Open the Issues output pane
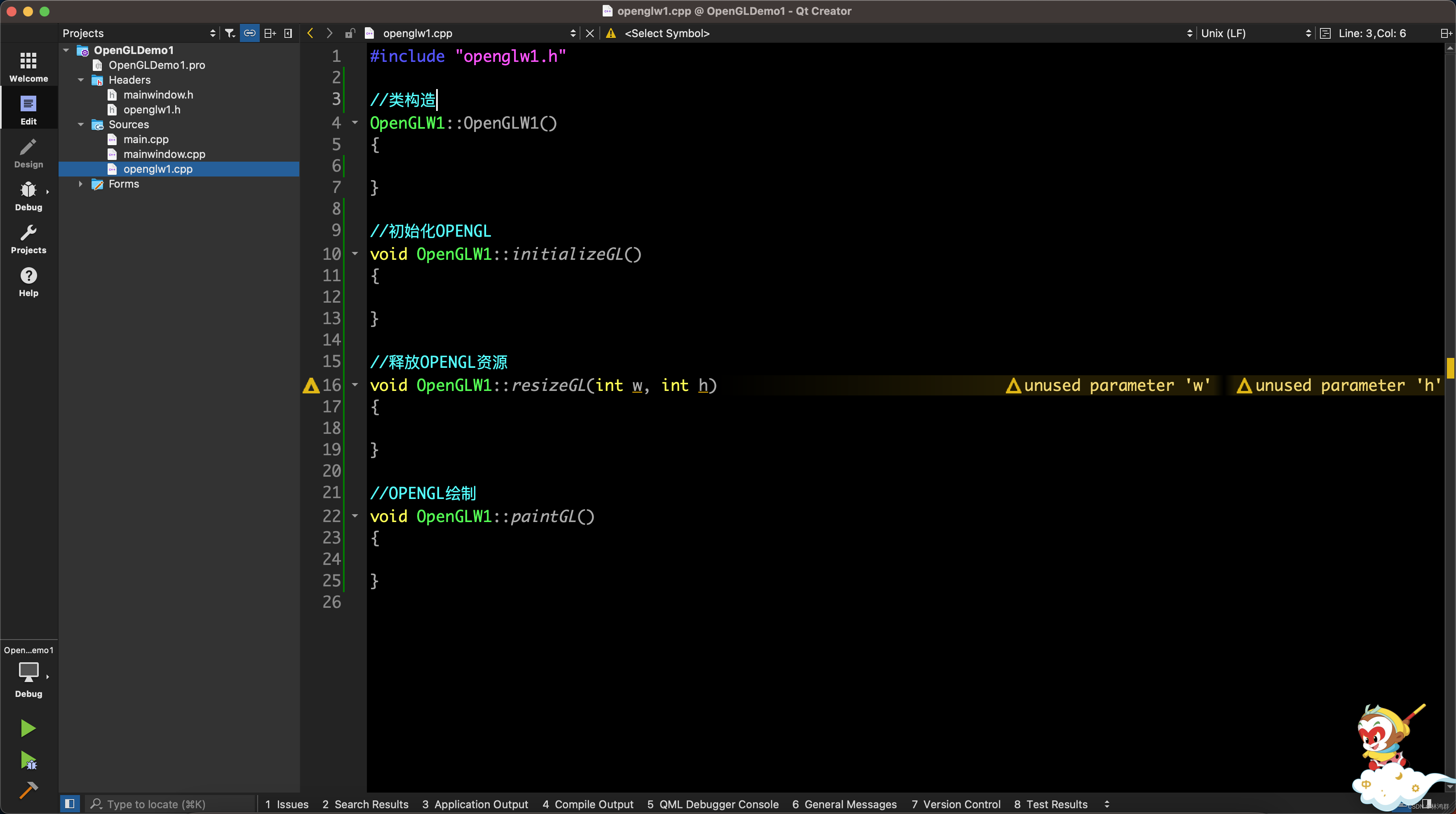The width and height of the screenshot is (1456, 814). pos(287,804)
